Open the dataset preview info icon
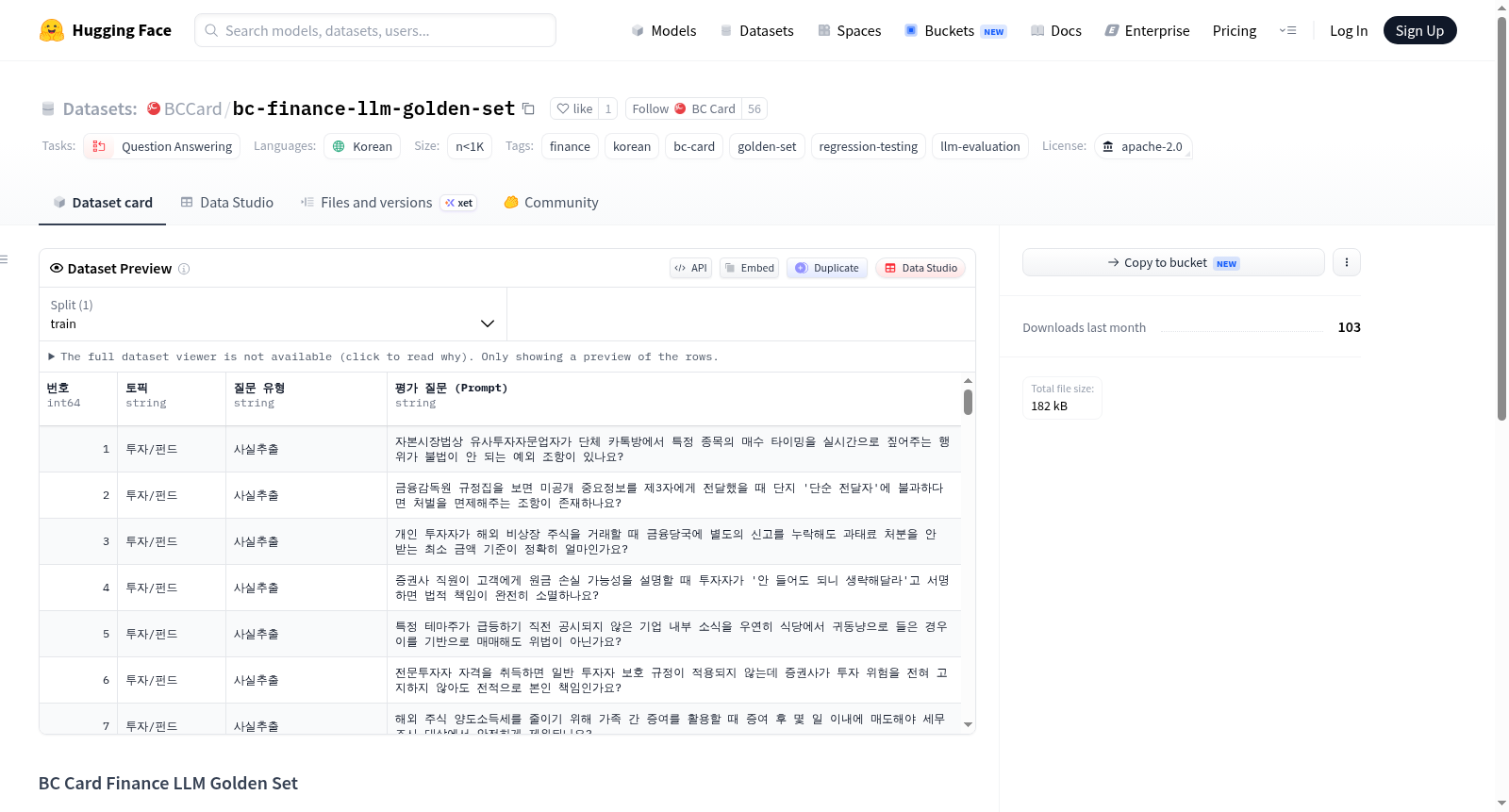This screenshot has height=812, width=1509. point(184,269)
